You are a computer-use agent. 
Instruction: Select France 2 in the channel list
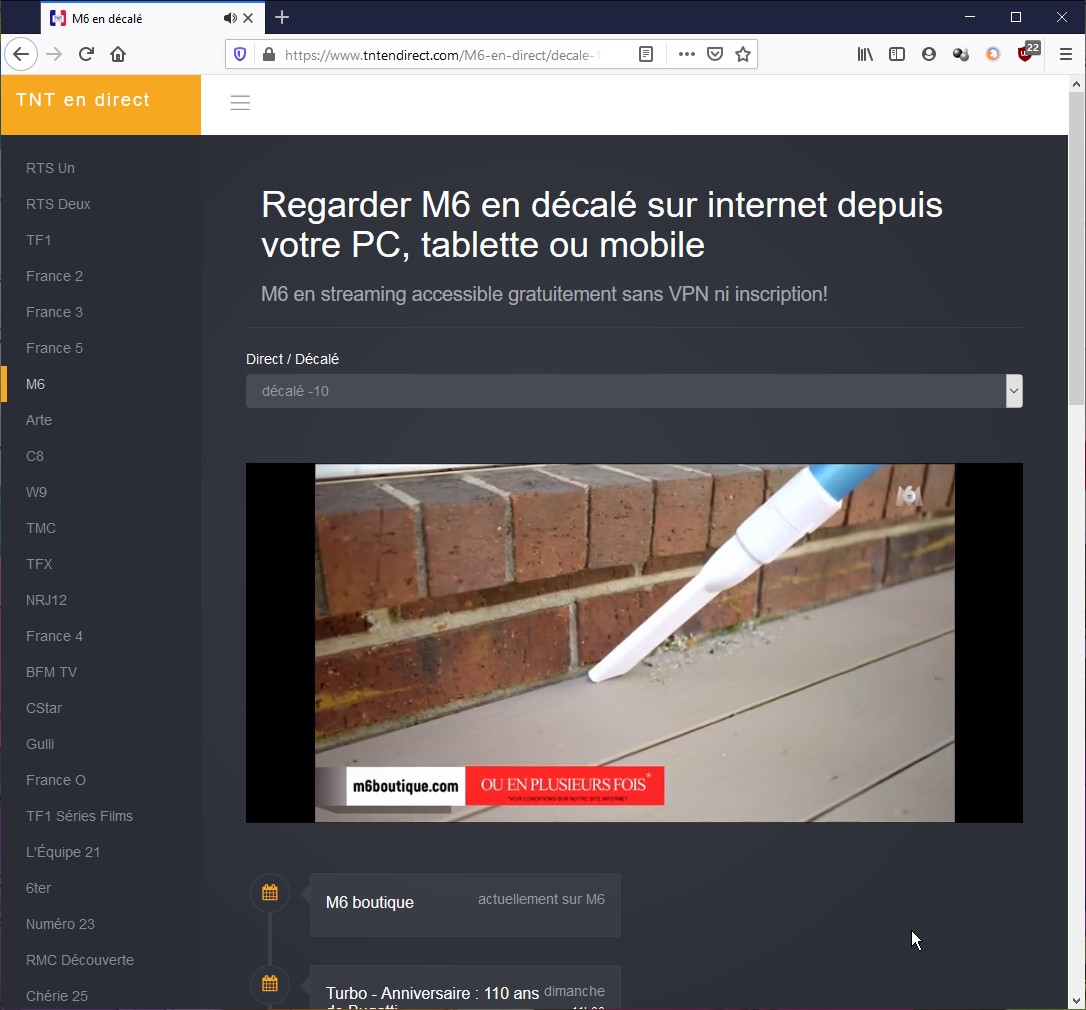(54, 276)
